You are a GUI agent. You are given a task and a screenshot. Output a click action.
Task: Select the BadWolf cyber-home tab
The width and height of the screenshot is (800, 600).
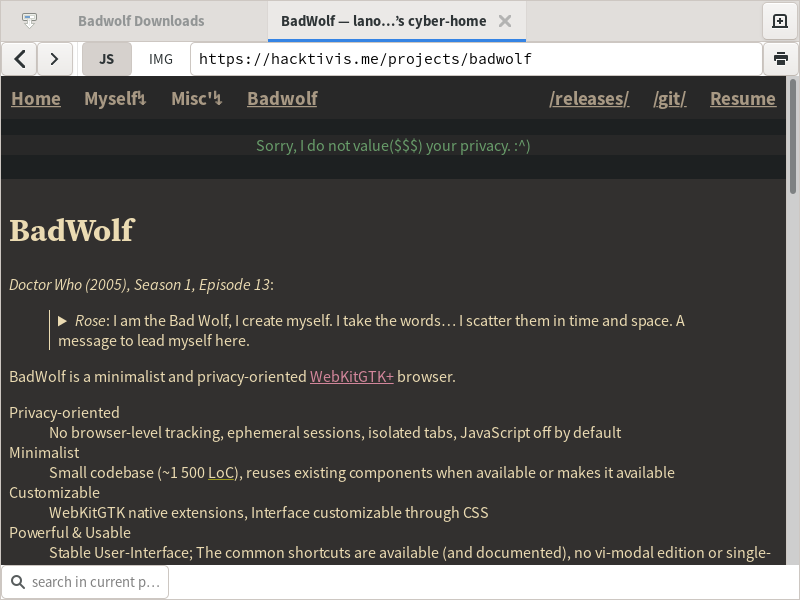tap(383, 21)
